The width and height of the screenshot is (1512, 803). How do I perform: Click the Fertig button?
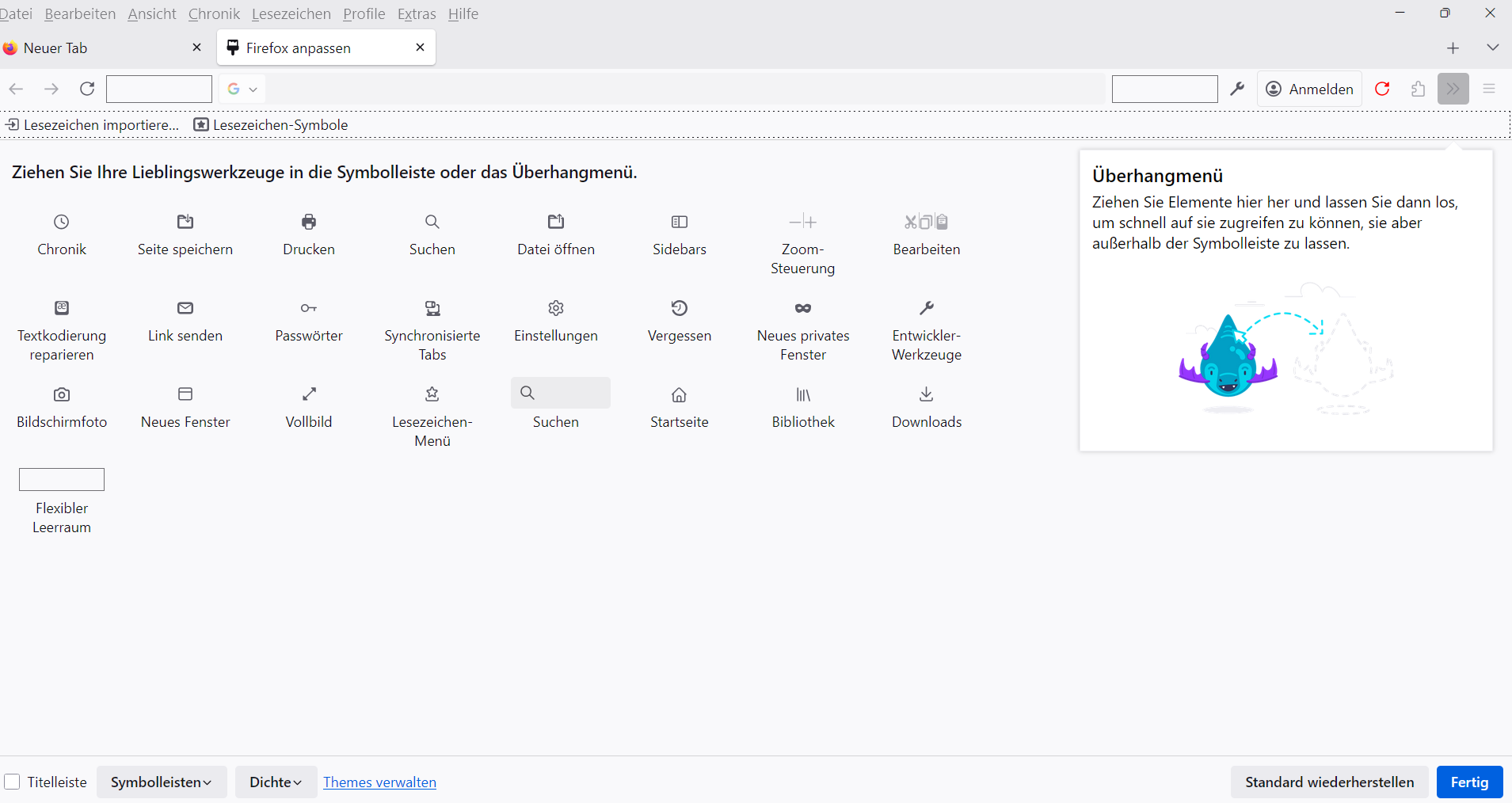click(x=1469, y=782)
